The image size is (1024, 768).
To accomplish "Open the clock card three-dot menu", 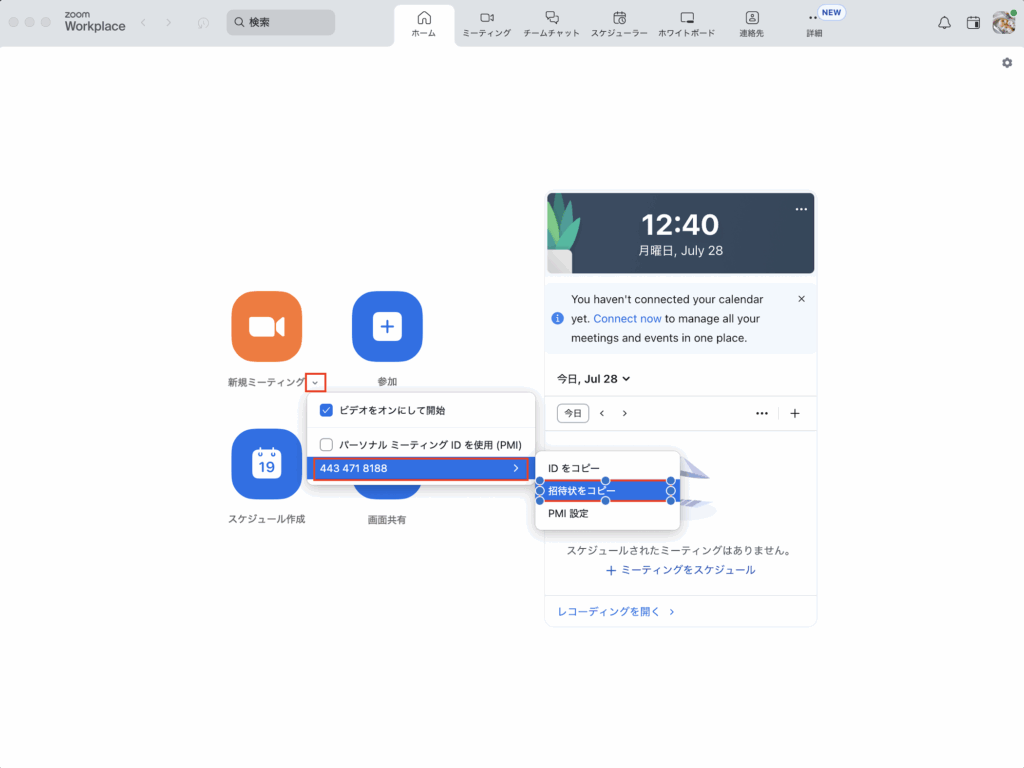I will (x=801, y=209).
